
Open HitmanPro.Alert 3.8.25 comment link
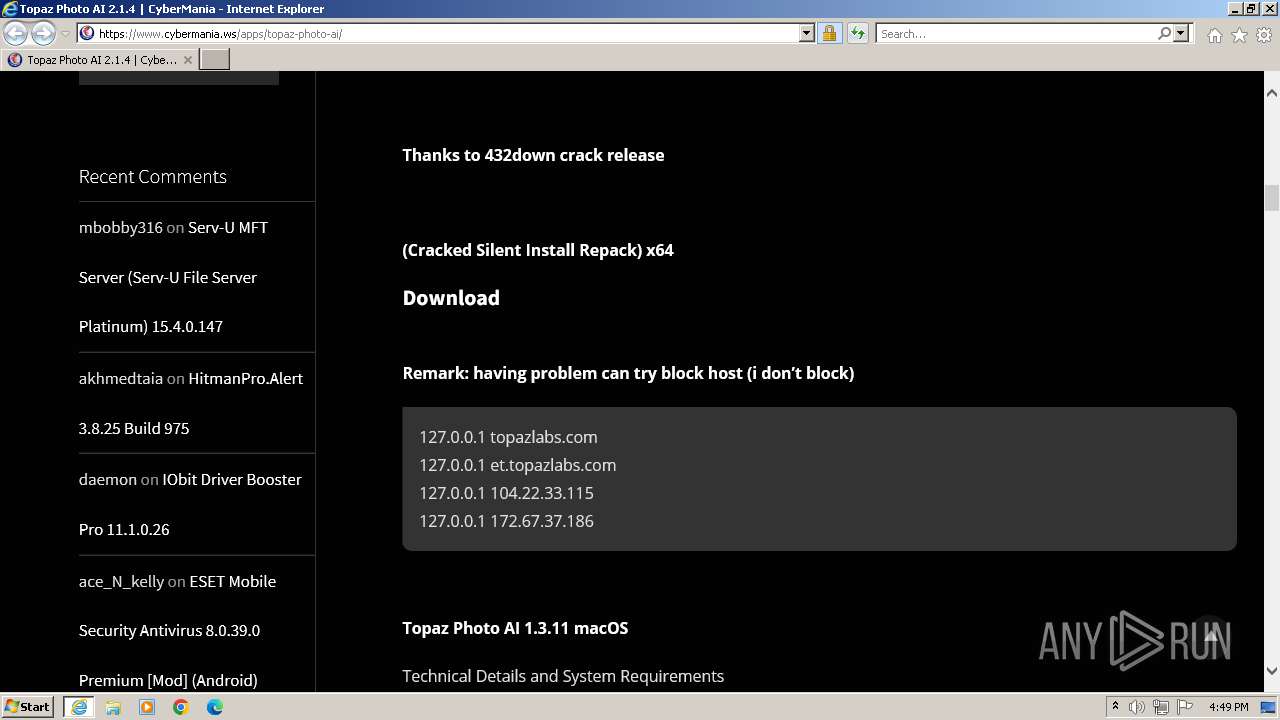tap(191, 403)
